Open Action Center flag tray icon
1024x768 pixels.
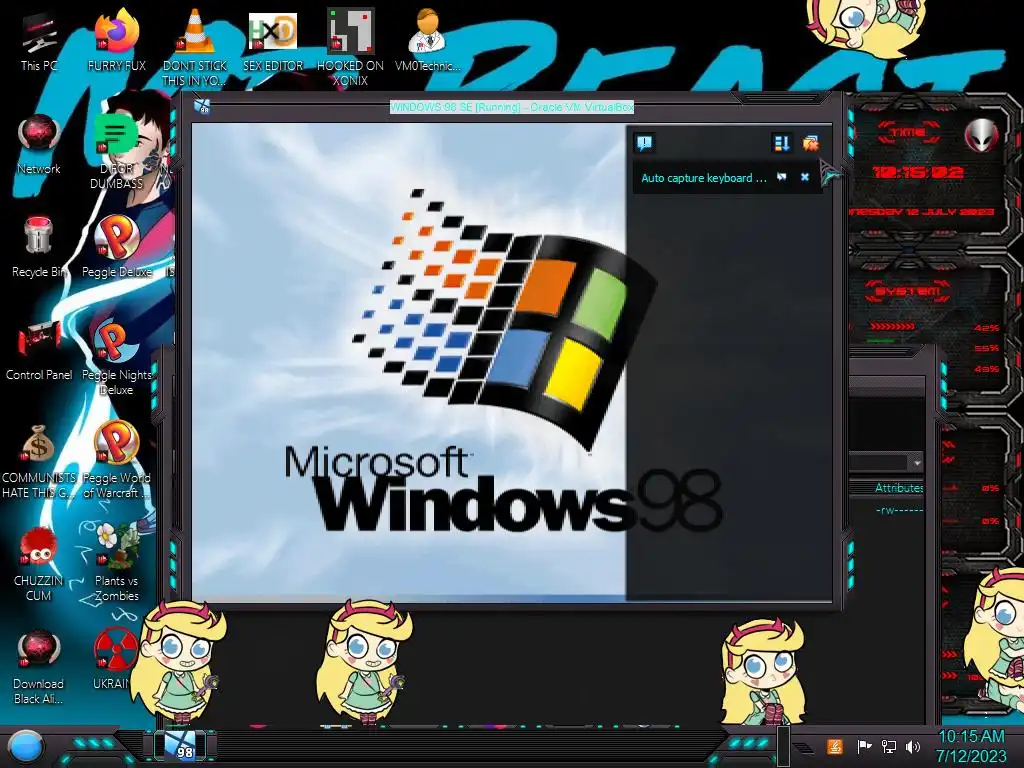(865, 746)
